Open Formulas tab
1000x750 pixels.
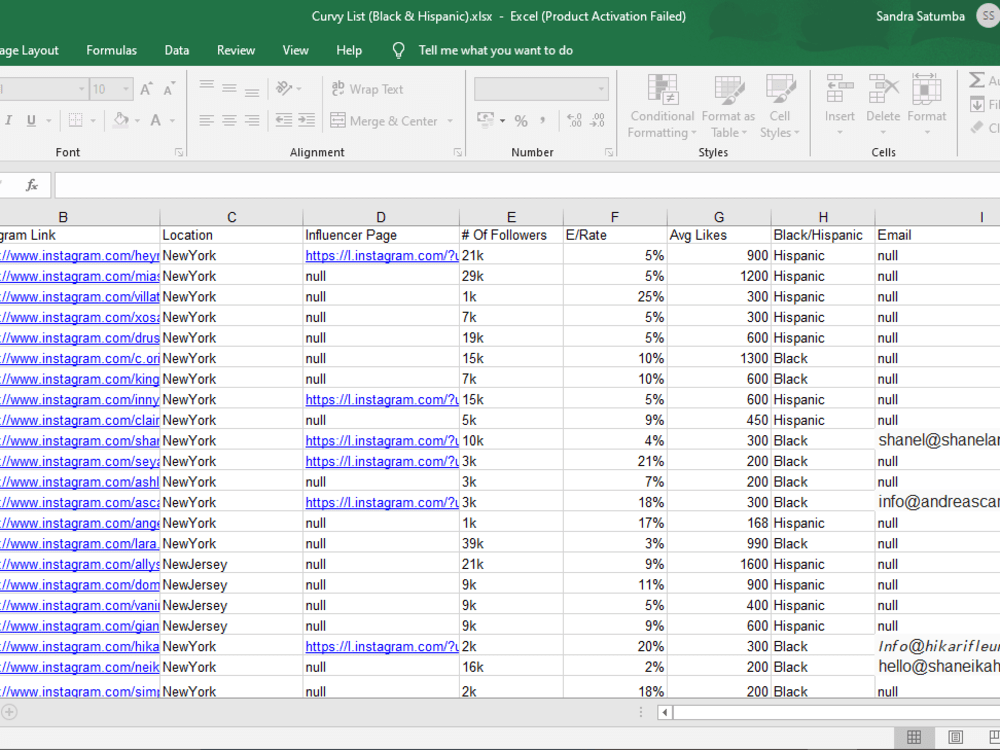click(x=112, y=50)
